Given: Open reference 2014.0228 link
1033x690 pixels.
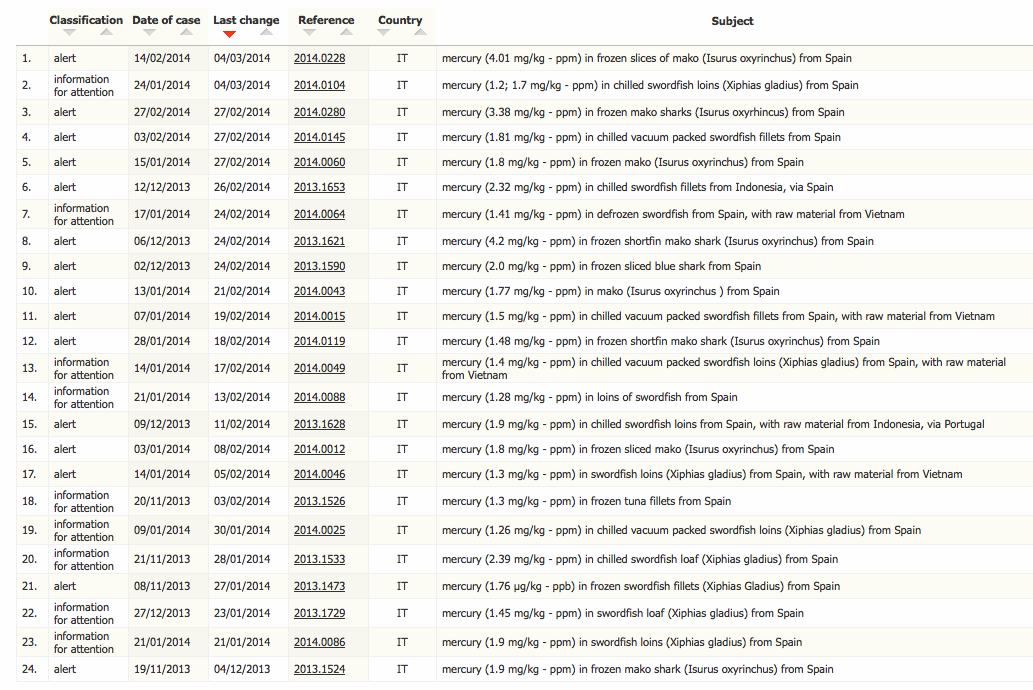Looking at the screenshot, I should point(319,58).
